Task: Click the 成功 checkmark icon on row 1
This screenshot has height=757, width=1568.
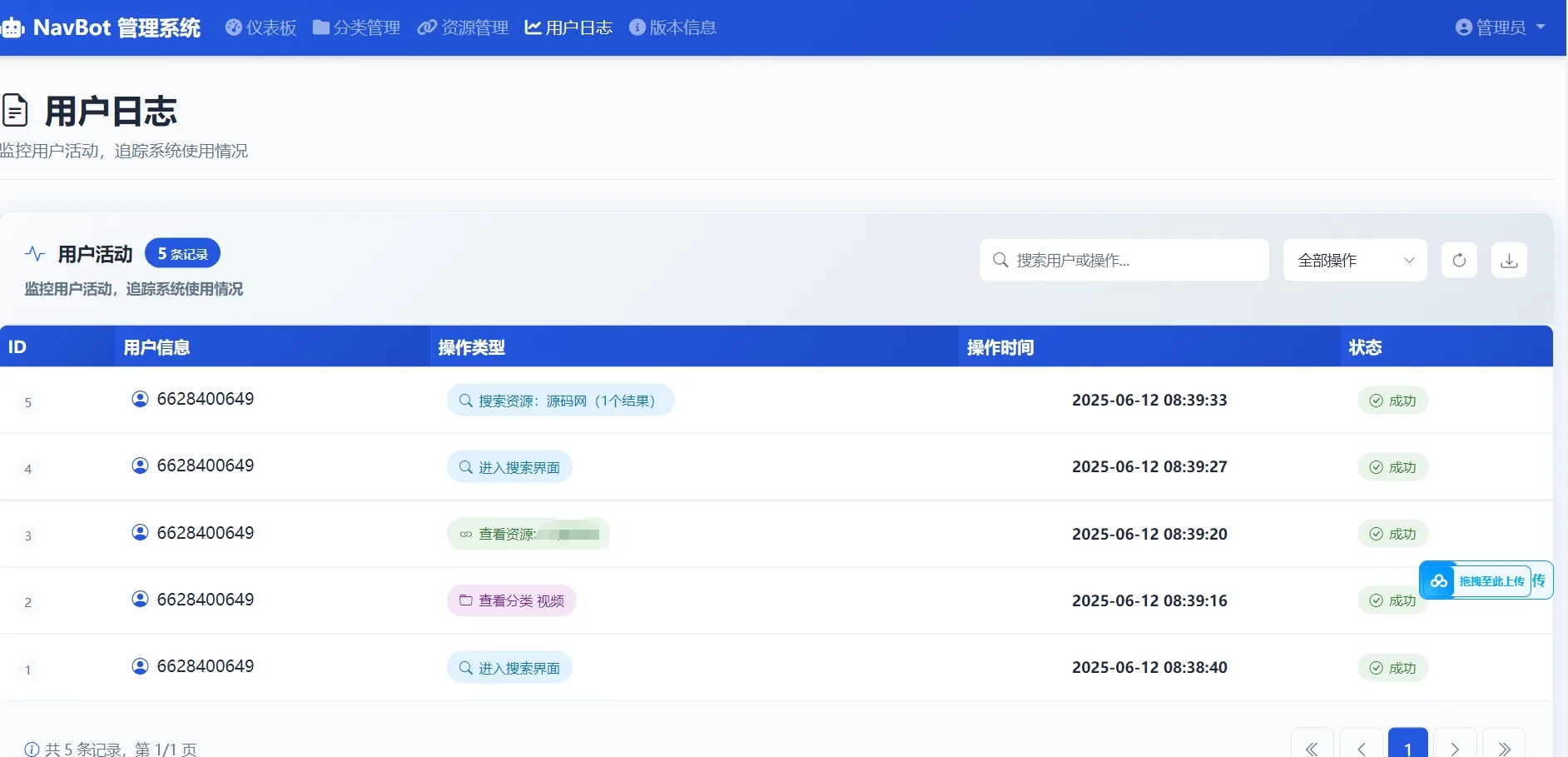Action: [1373, 668]
